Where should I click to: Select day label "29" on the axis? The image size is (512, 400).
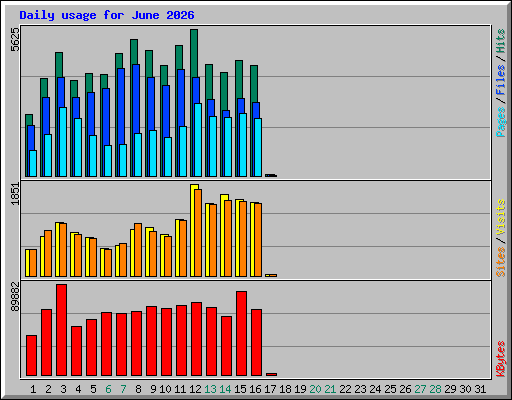pos(450,389)
